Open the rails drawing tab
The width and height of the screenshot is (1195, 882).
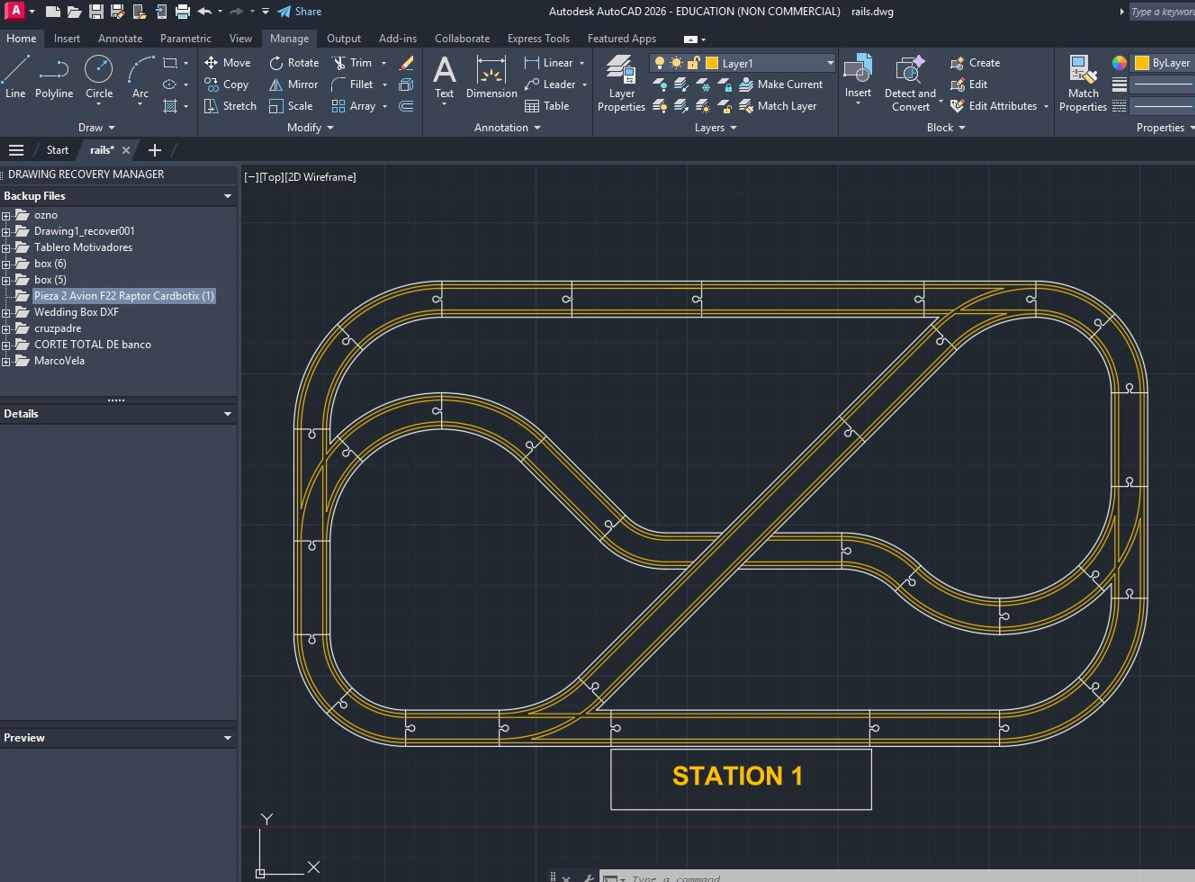tap(104, 150)
